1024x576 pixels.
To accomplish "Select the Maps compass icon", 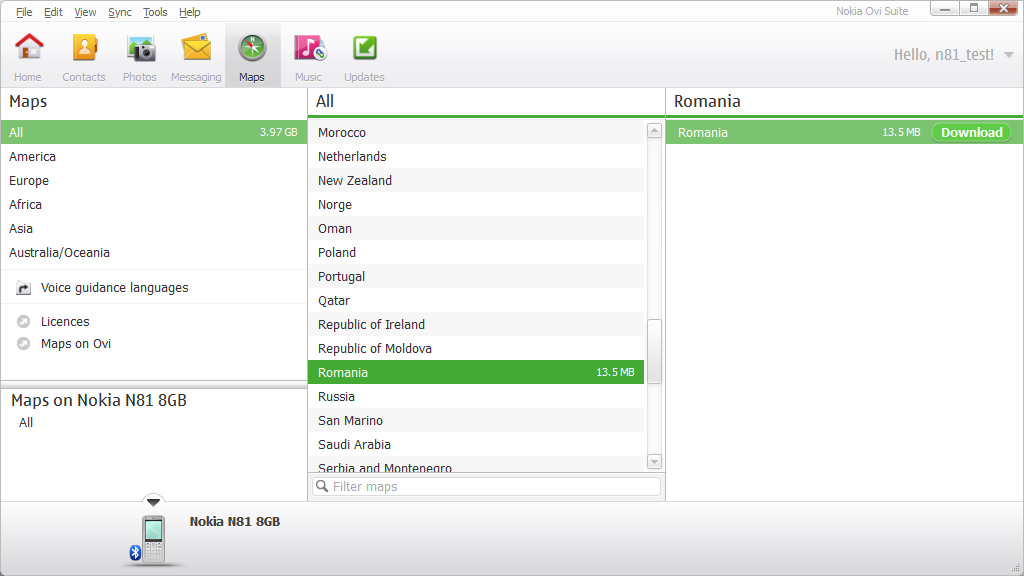I will (x=252, y=48).
